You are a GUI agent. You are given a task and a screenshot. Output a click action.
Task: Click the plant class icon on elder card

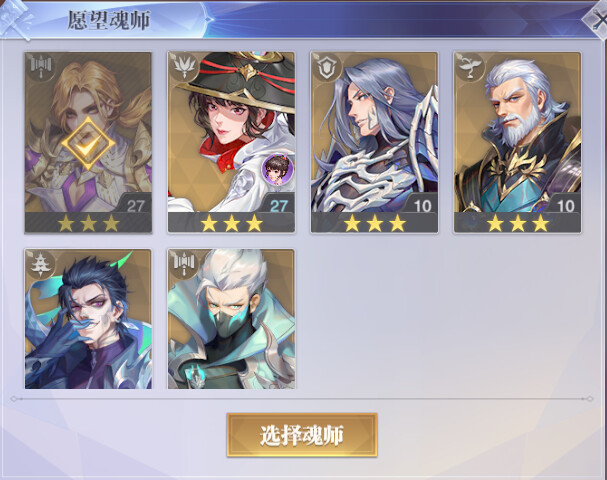pyautogui.click(x=470, y=67)
